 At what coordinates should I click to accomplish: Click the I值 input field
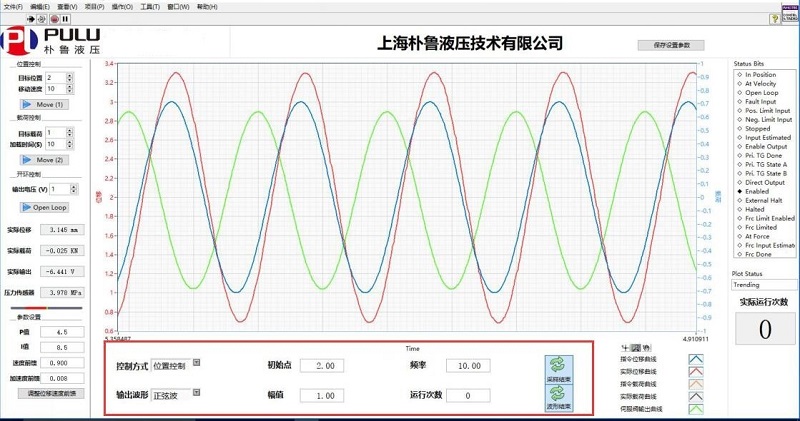62,348
